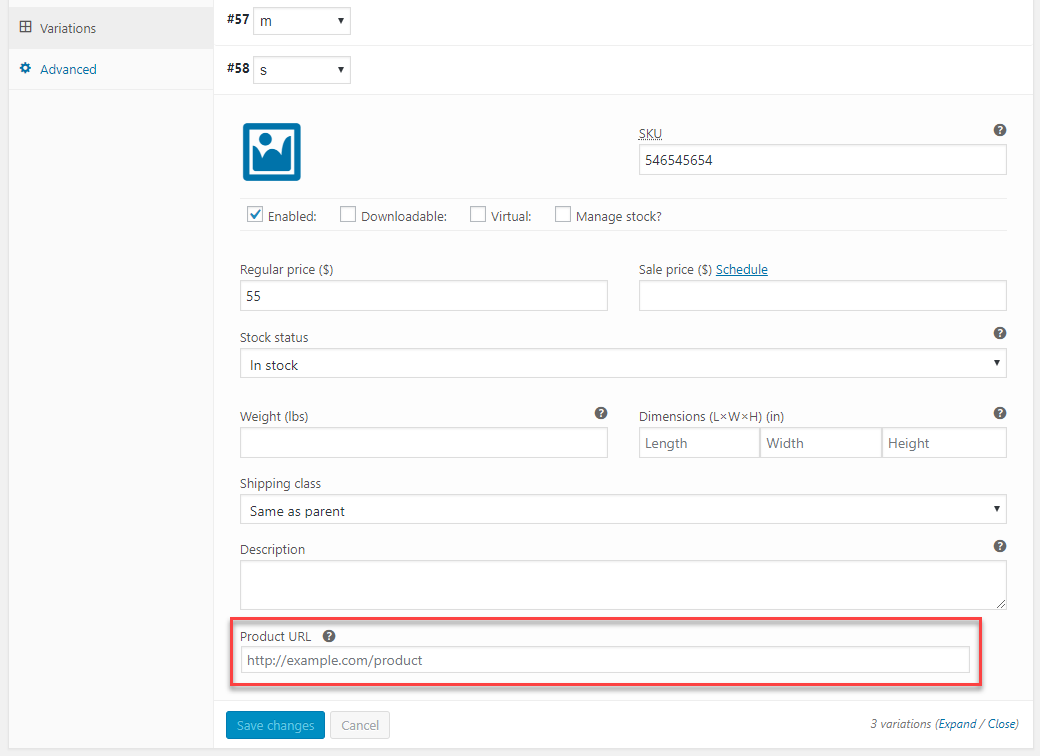Screen dimensions: 1040x756
Task: Click the Length dimension field
Action: (699, 442)
